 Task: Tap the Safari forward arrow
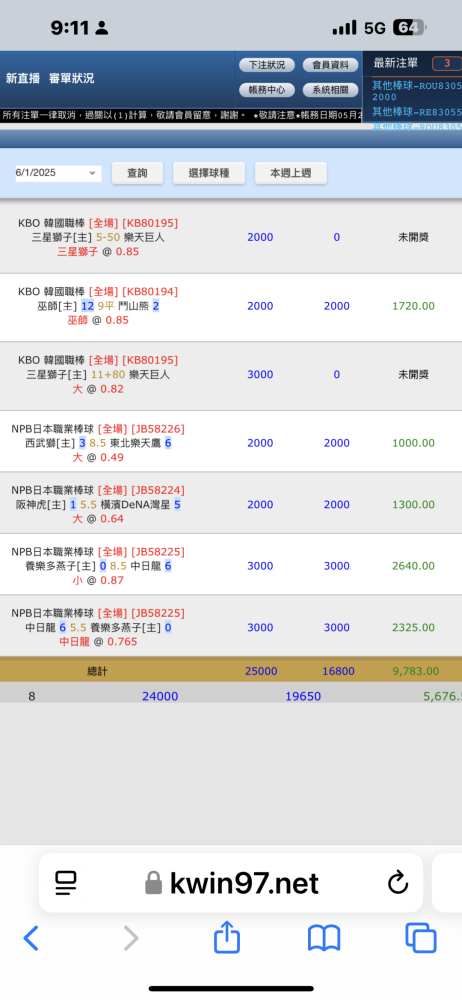(x=131, y=938)
